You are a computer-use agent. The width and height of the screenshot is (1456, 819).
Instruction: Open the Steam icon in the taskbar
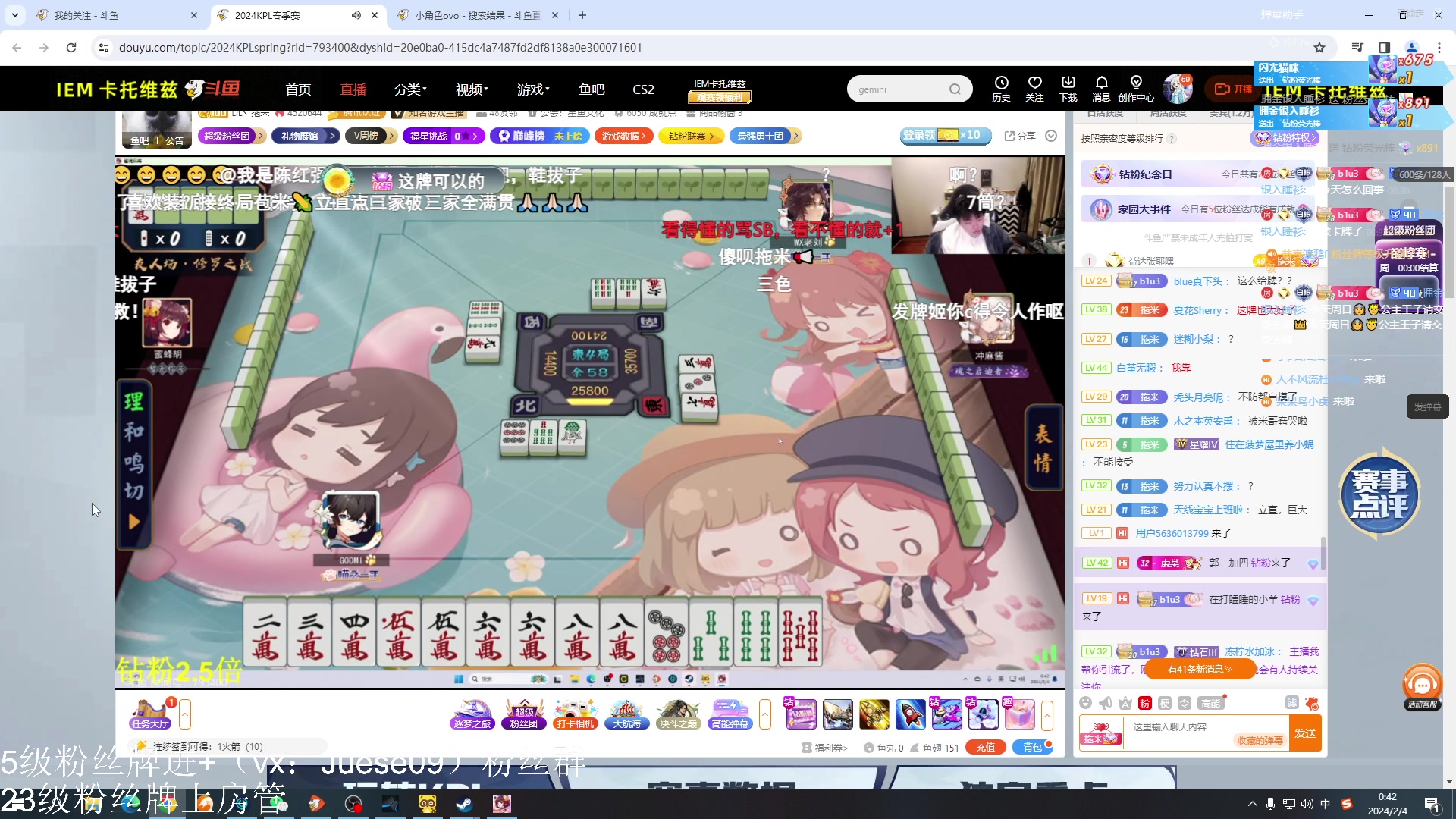[464, 804]
